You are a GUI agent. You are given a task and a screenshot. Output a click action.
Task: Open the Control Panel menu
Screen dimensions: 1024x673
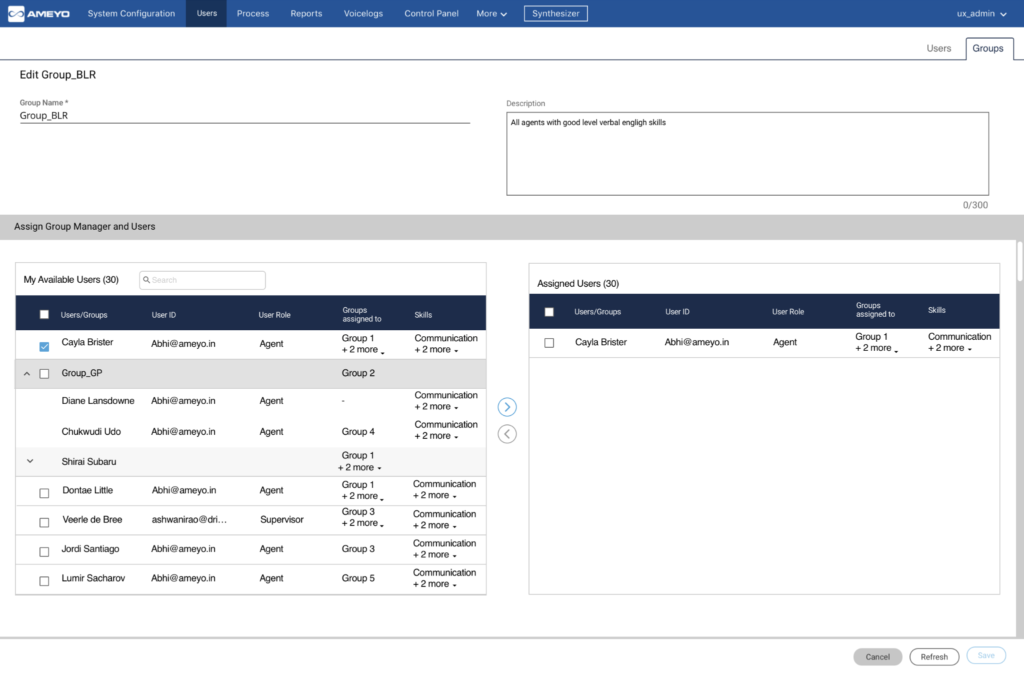tap(431, 14)
